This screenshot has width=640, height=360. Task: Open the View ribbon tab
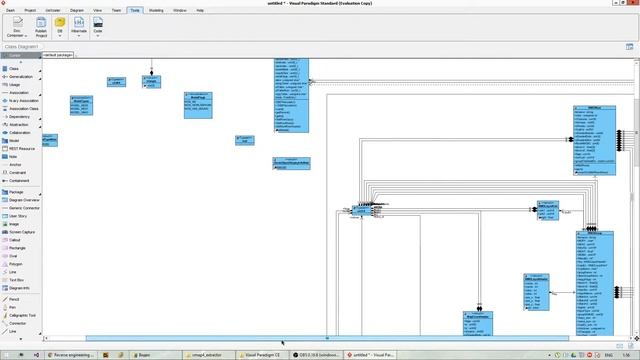(98, 10)
